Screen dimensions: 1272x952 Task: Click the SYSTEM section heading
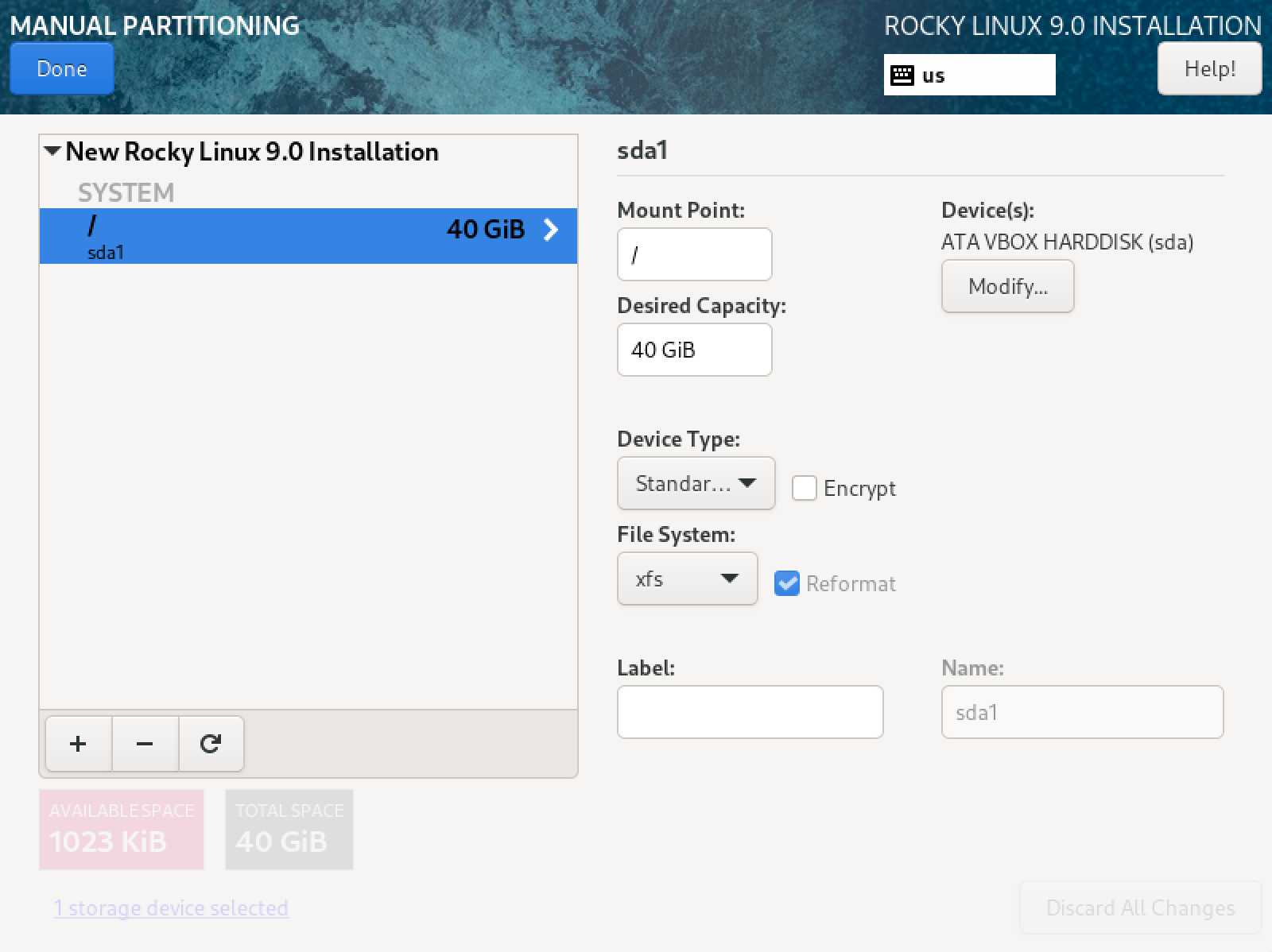(x=126, y=192)
